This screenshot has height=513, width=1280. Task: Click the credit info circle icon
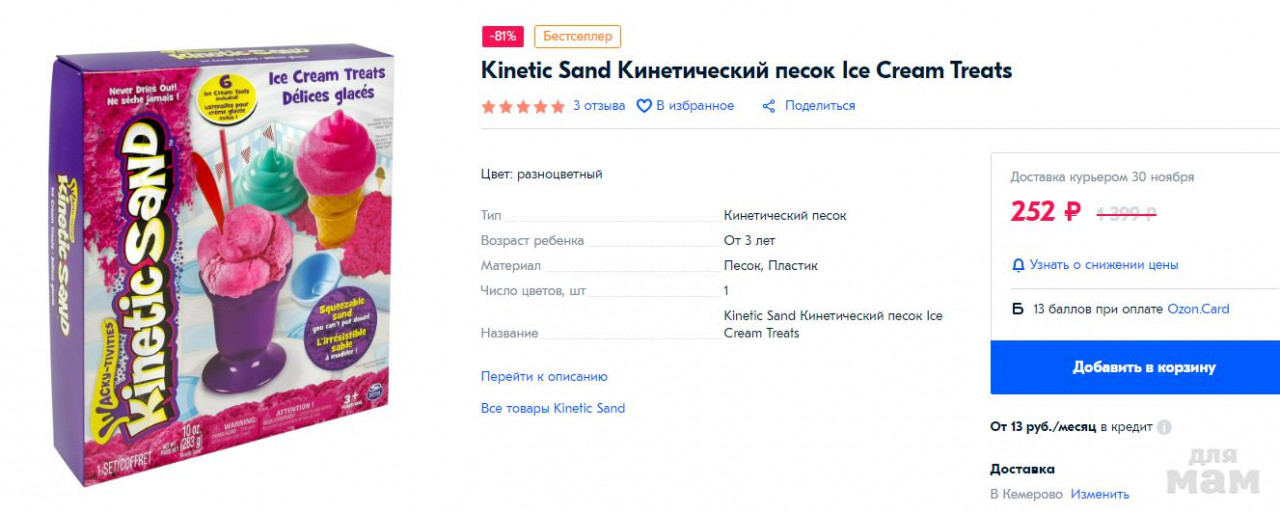point(1164,427)
